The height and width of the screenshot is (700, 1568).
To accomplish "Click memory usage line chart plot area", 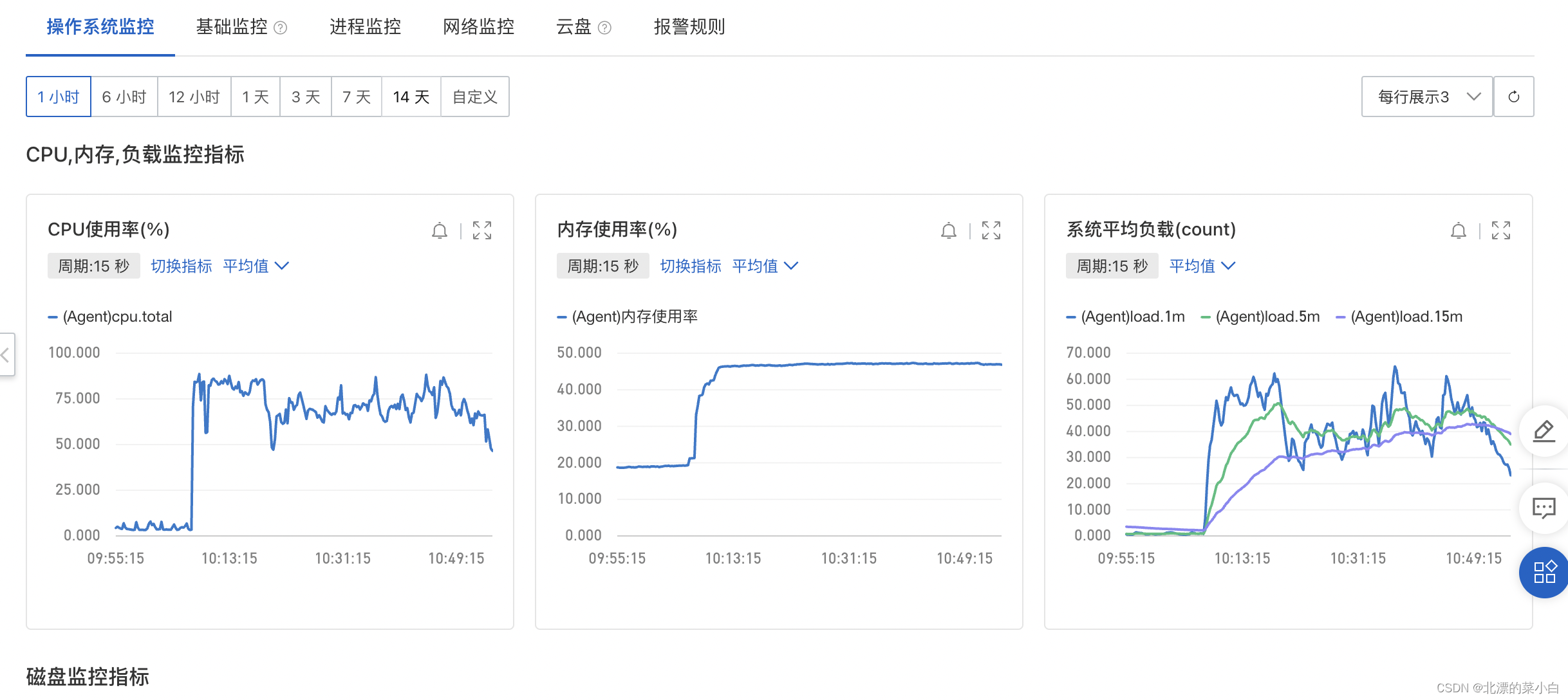I will point(809,444).
